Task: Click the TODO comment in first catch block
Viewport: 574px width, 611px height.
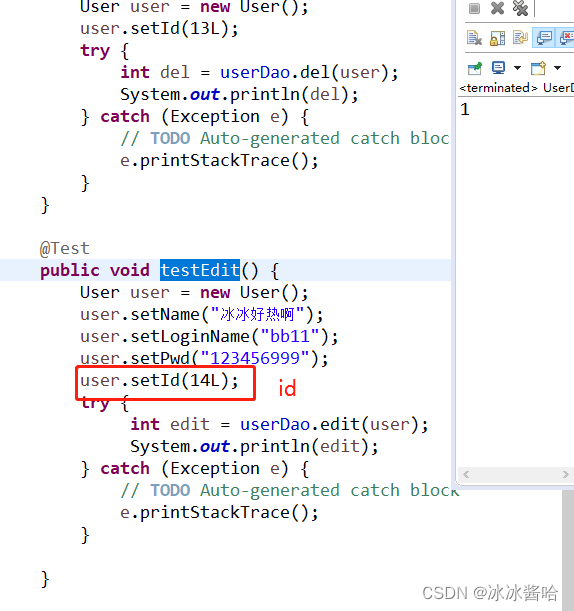Action: (285, 139)
